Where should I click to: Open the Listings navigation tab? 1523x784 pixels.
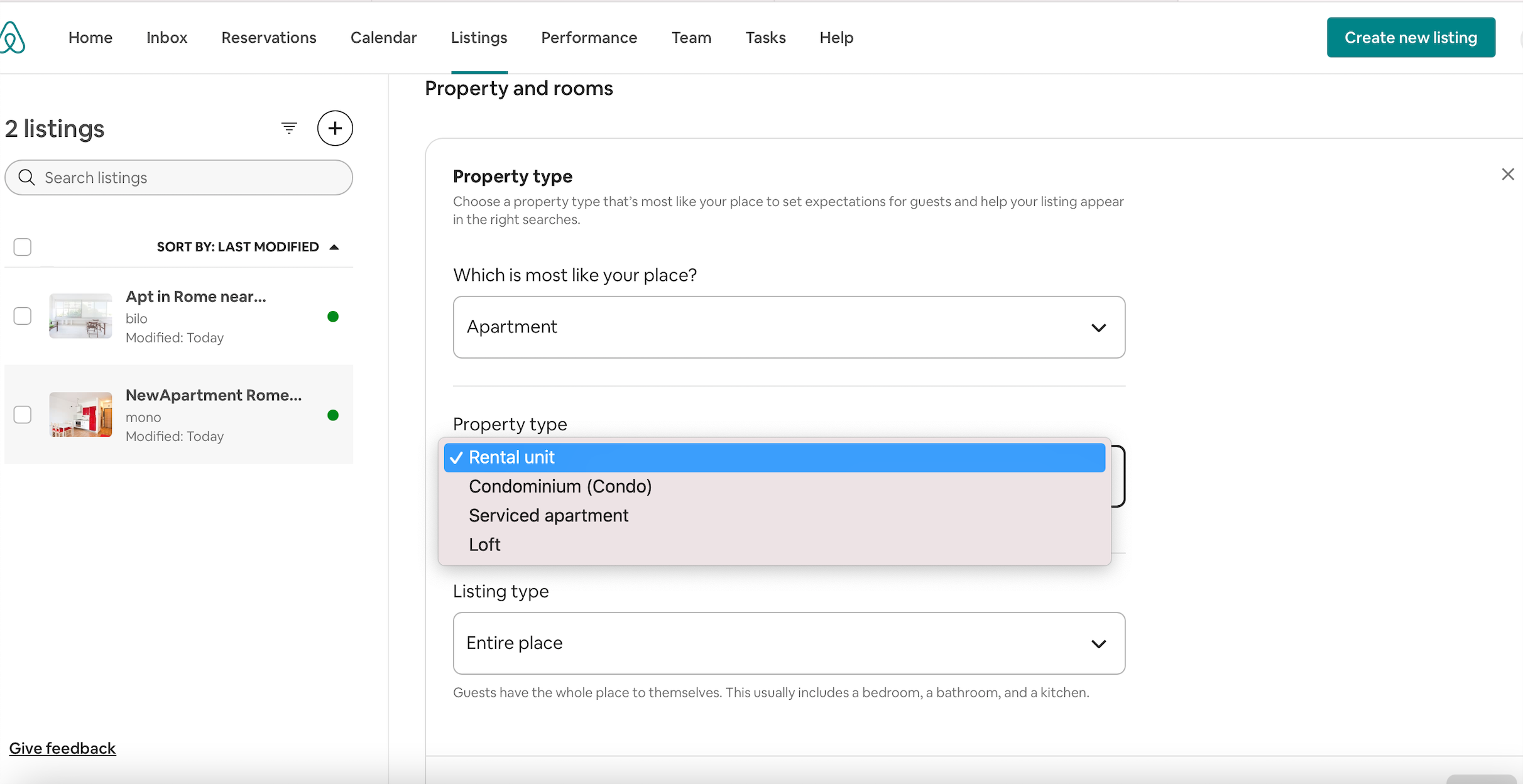(478, 37)
